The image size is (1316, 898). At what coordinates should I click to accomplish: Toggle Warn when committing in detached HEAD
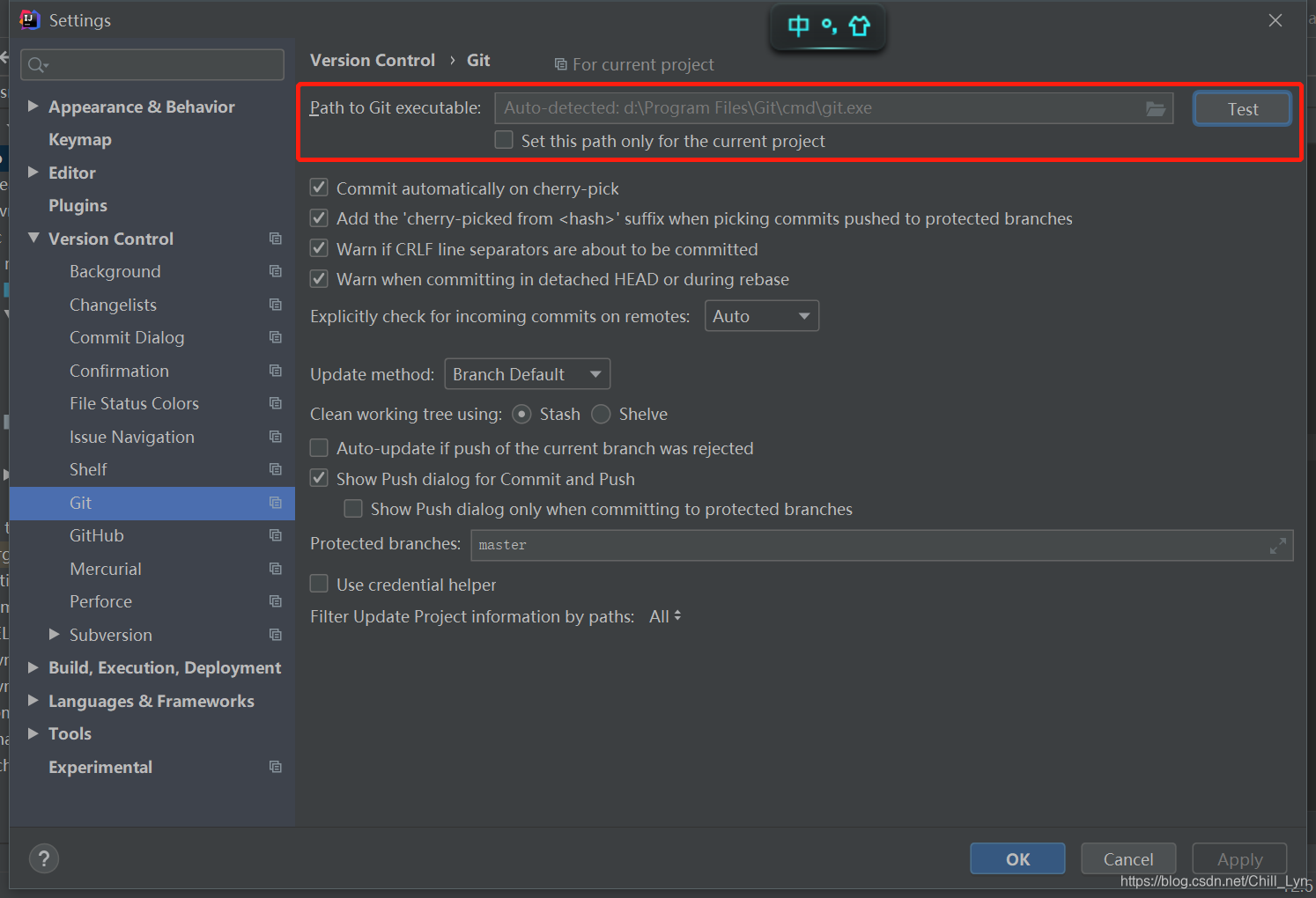[319, 278]
